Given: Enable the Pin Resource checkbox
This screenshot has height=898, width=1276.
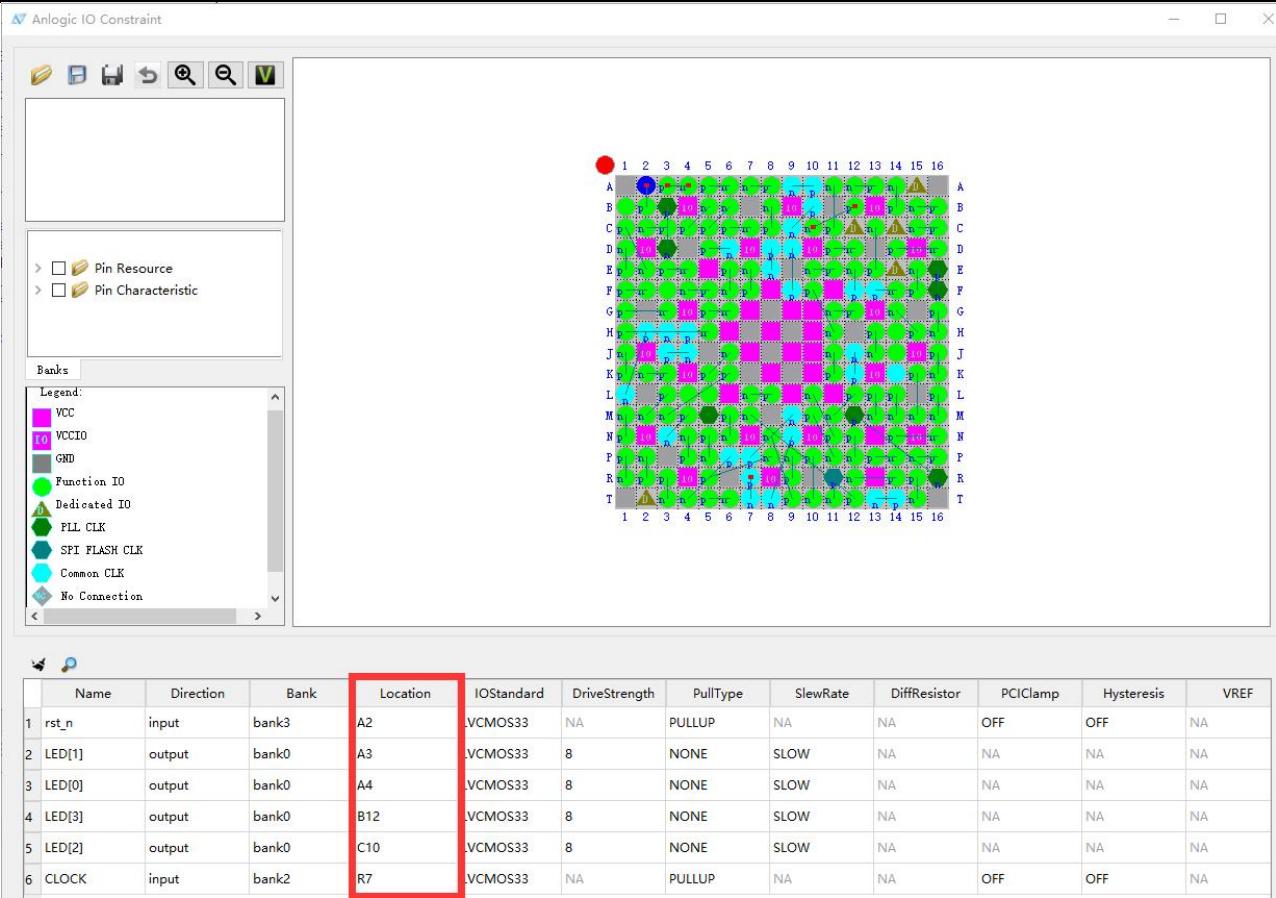Looking at the screenshot, I should pos(59,268).
